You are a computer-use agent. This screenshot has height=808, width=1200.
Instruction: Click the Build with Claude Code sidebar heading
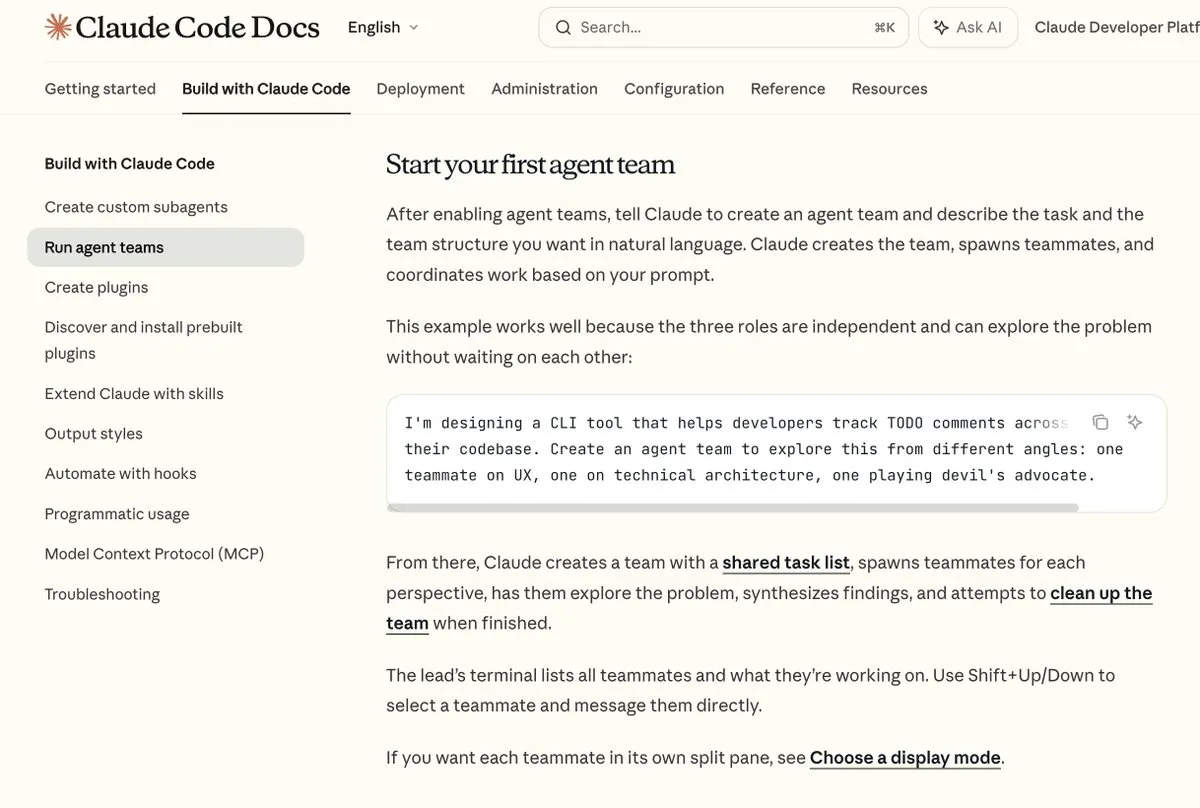tap(130, 164)
